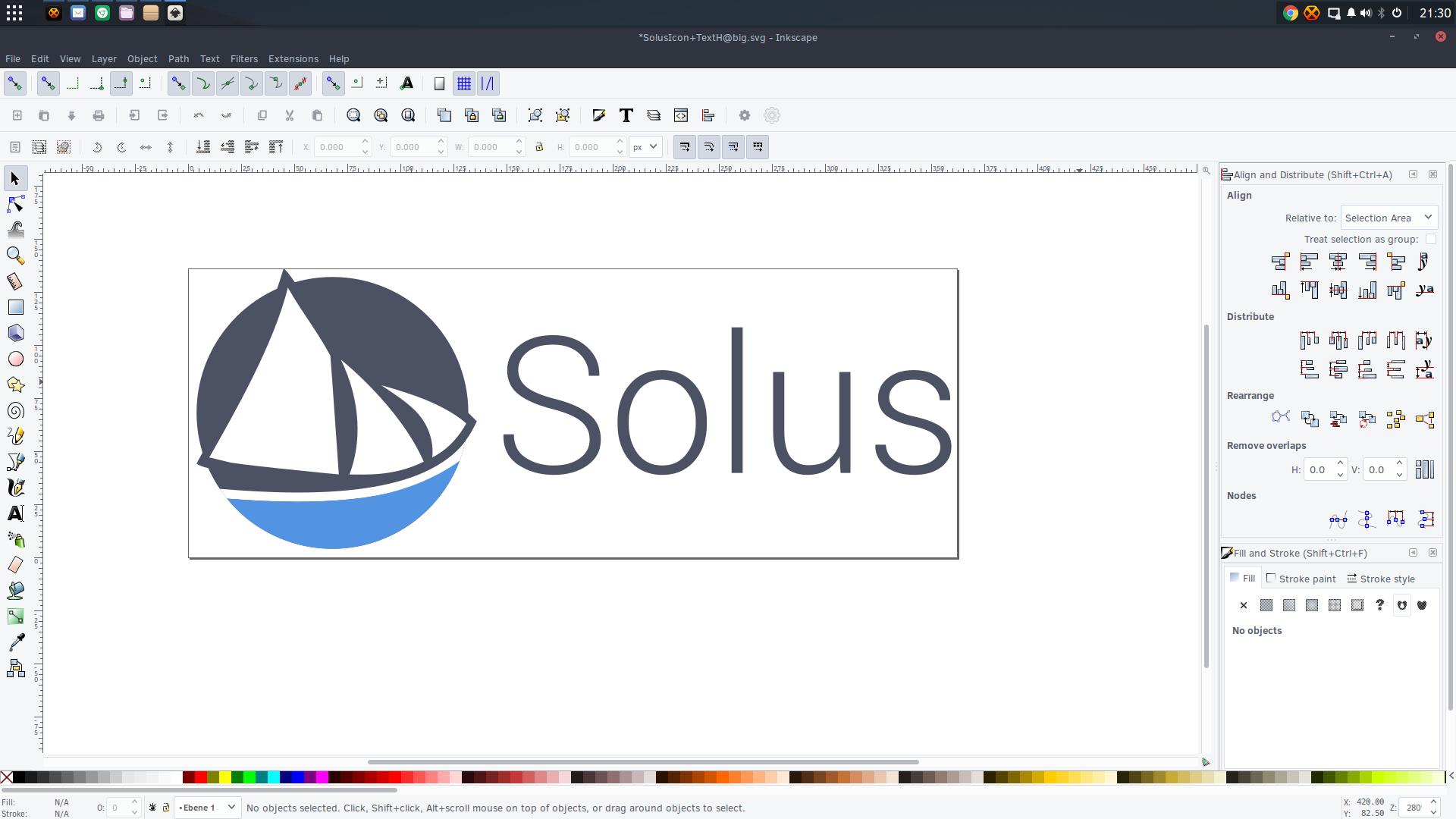Select the Calligraphy tool

tap(15, 488)
